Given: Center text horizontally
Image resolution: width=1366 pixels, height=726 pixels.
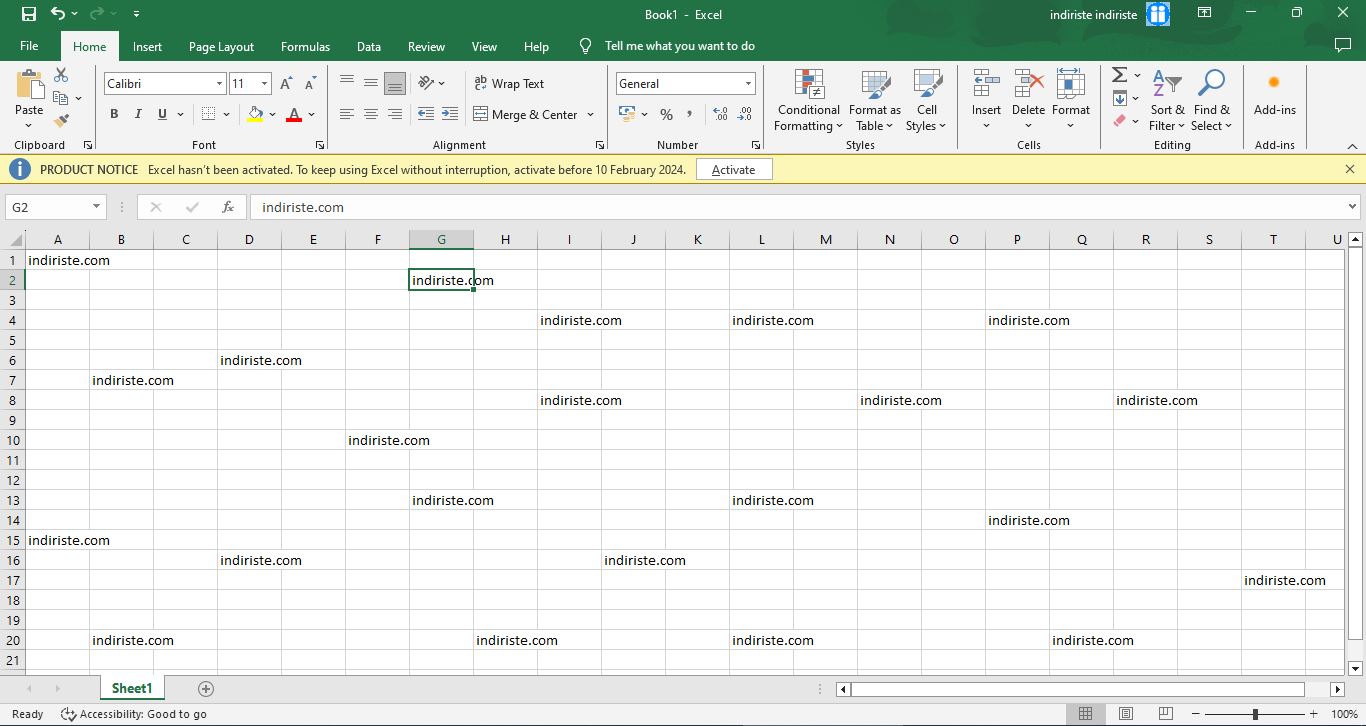Looking at the screenshot, I should click(371, 114).
